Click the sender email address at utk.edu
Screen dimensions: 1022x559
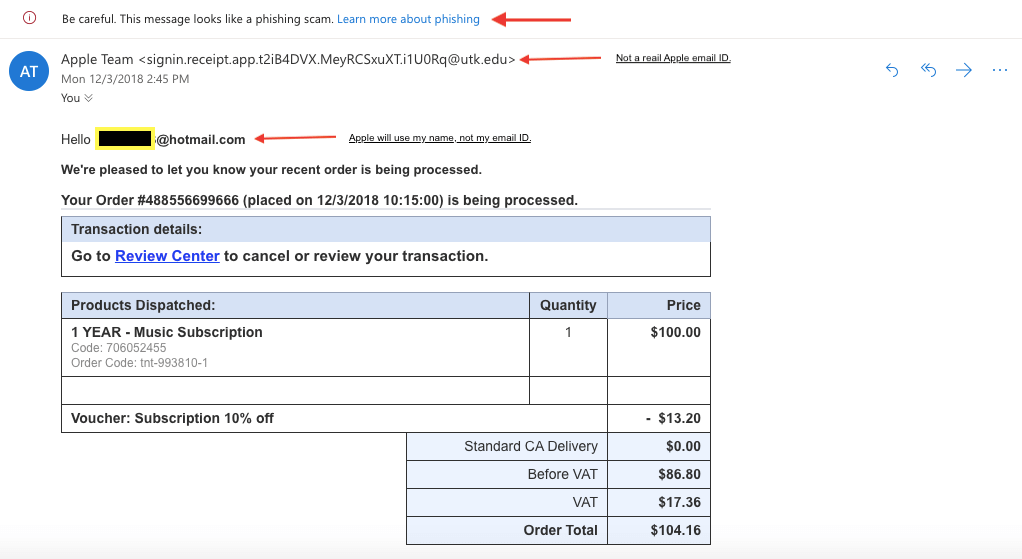(327, 59)
